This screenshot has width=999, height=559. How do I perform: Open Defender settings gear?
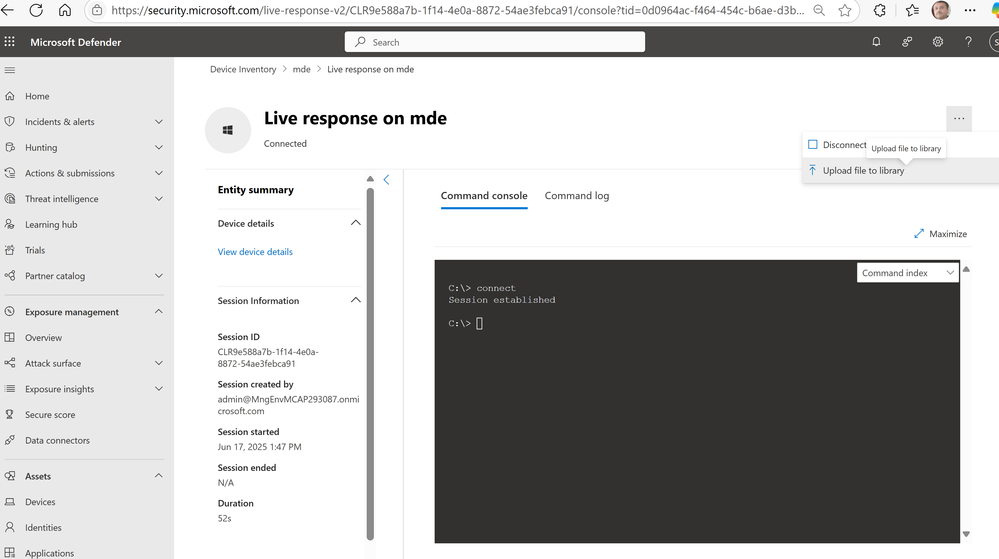[x=938, y=41]
